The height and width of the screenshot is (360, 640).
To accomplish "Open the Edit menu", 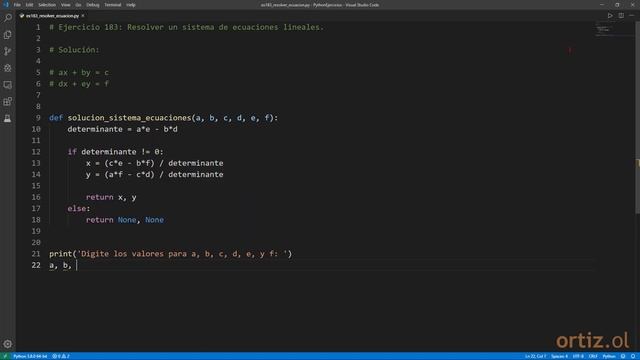I will pyautogui.click(x=29, y=5).
